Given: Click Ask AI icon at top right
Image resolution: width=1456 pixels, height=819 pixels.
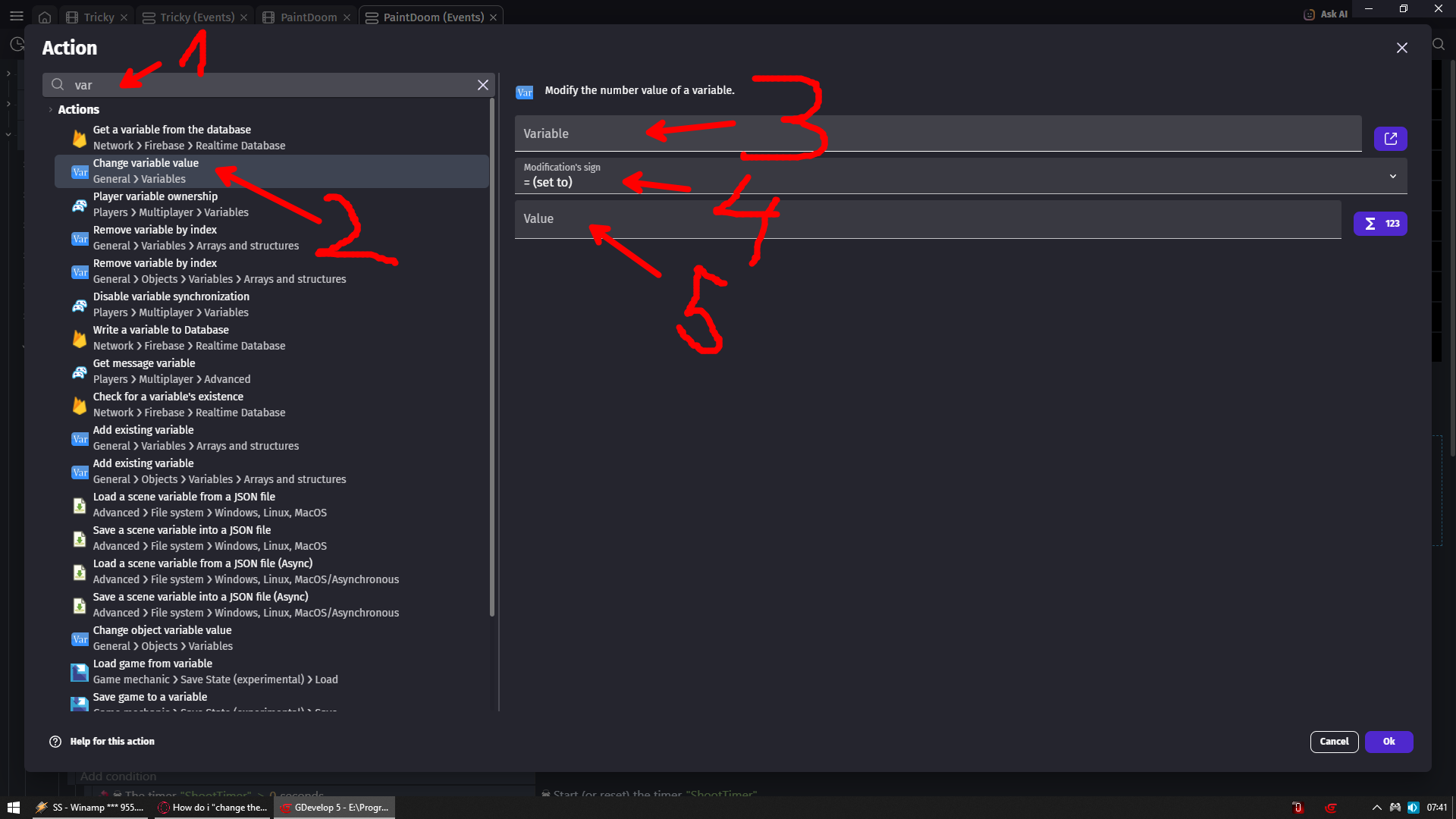Looking at the screenshot, I should click(1309, 14).
